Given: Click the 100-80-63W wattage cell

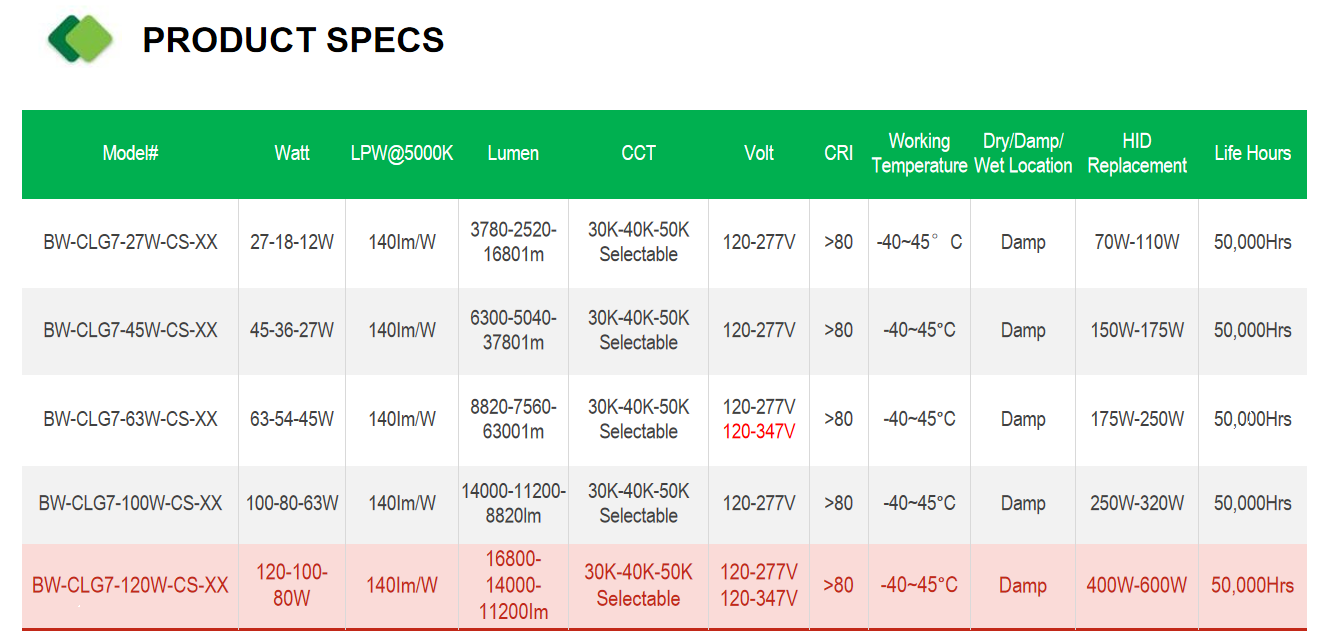Looking at the screenshot, I should tap(292, 503).
